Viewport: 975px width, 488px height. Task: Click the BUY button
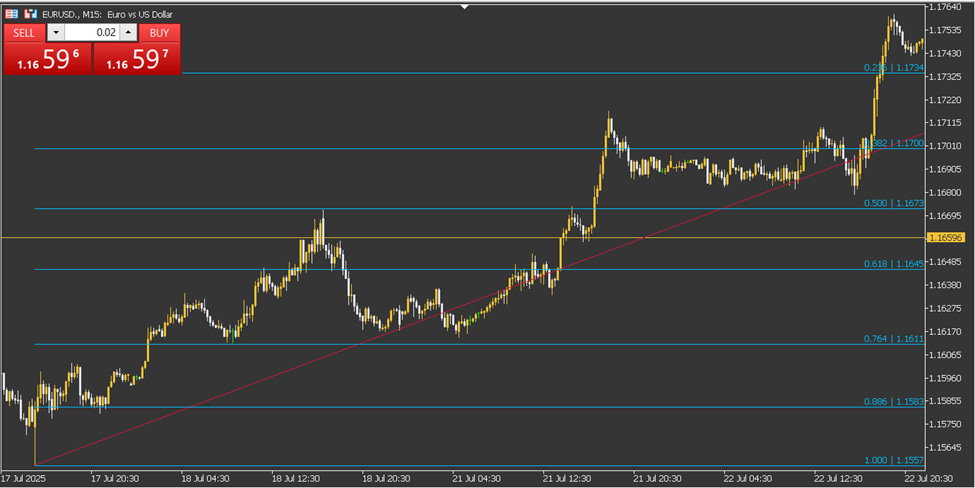[159, 33]
